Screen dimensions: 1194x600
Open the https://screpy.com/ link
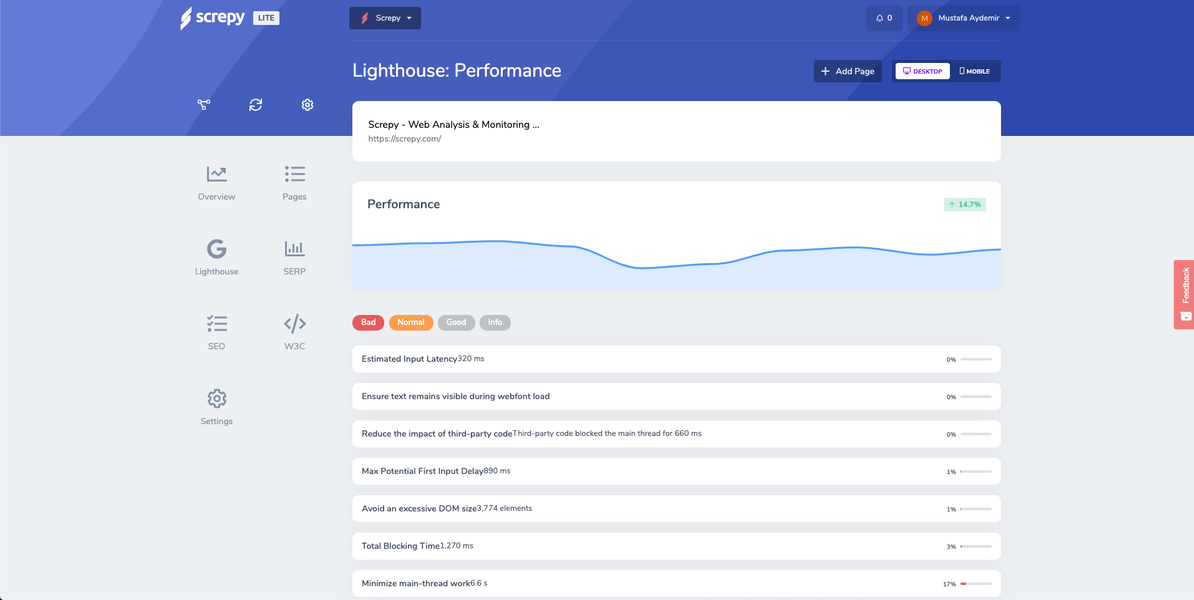404,139
